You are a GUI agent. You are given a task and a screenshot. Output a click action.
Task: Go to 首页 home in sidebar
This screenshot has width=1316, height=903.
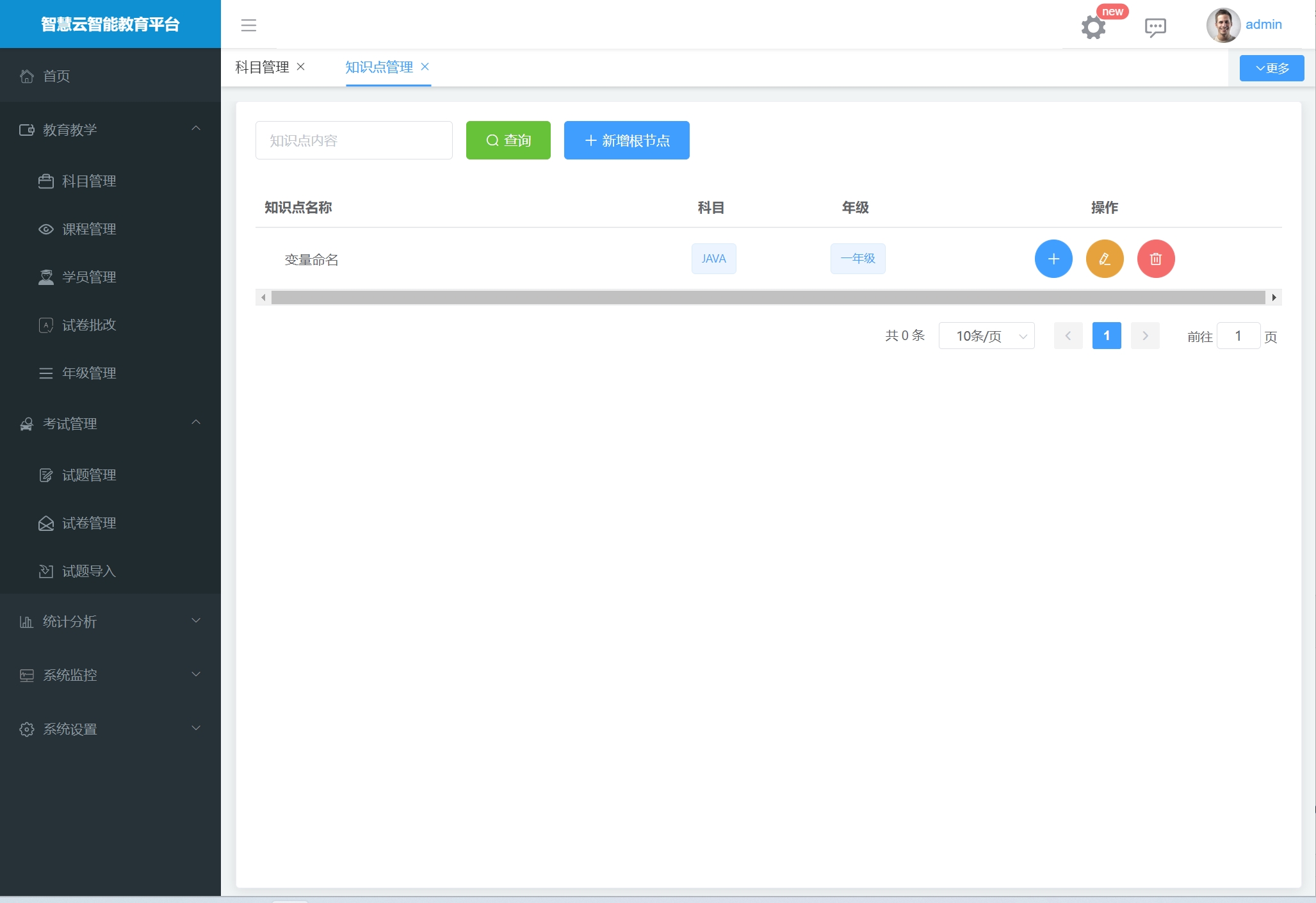56,76
